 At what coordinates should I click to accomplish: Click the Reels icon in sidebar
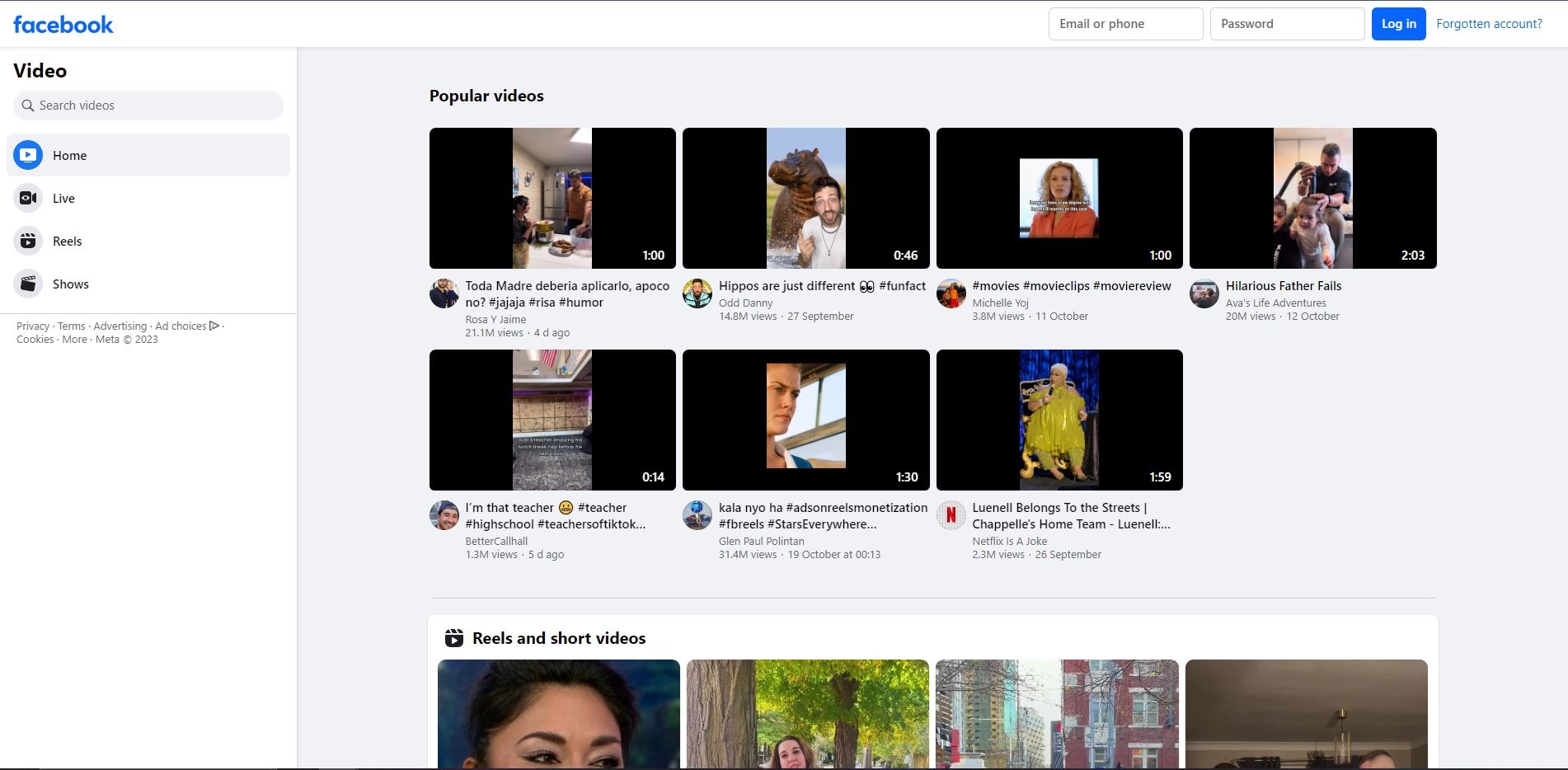[28, 241]
